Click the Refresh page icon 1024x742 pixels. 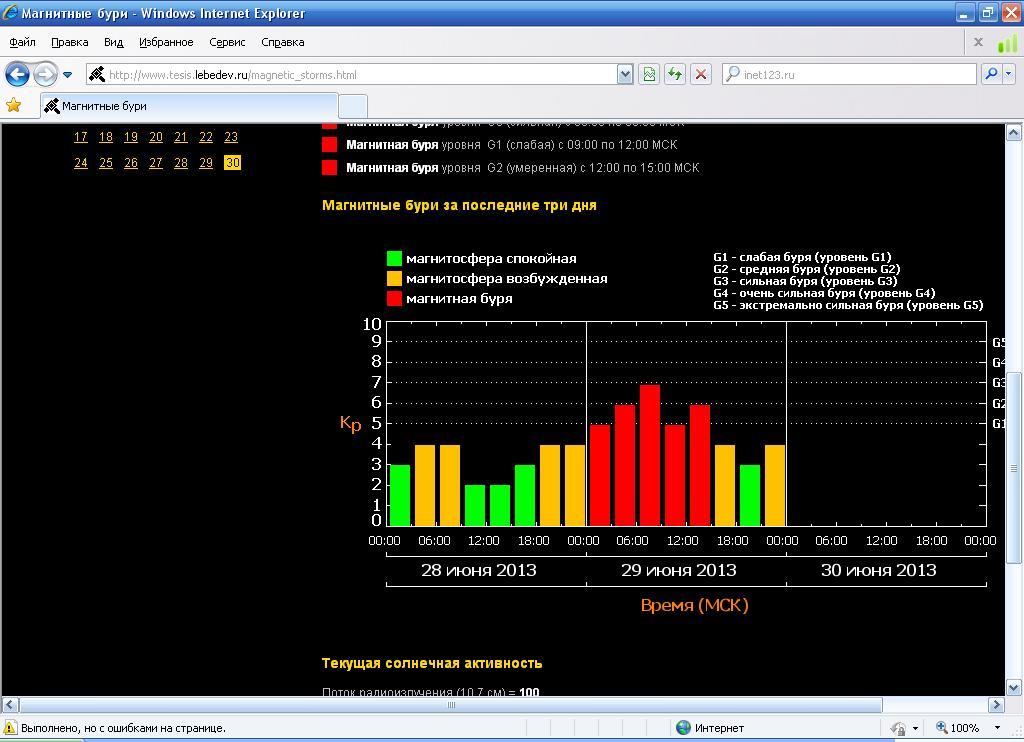pyautogui.click(x=675, y=74)
